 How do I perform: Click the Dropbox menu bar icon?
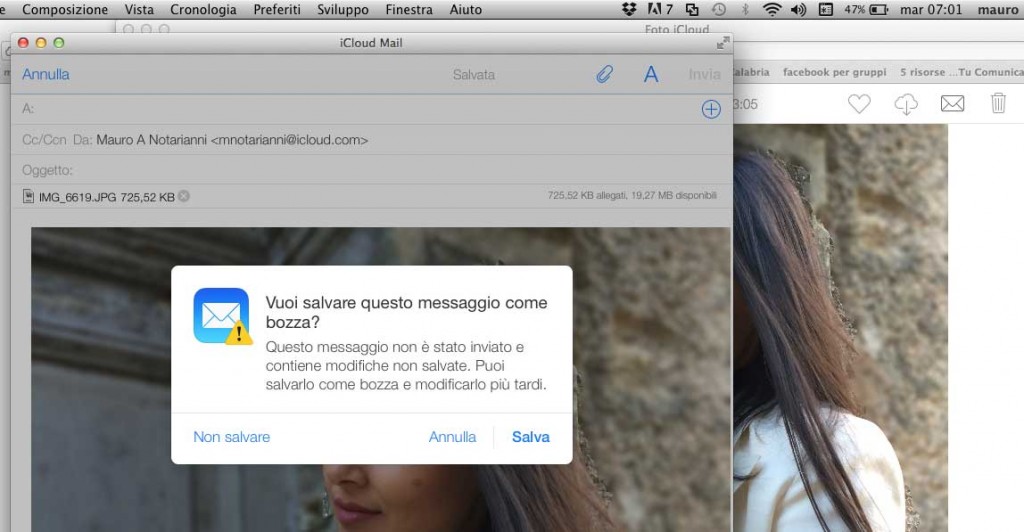pyautogui.click(x=629, y=9)
